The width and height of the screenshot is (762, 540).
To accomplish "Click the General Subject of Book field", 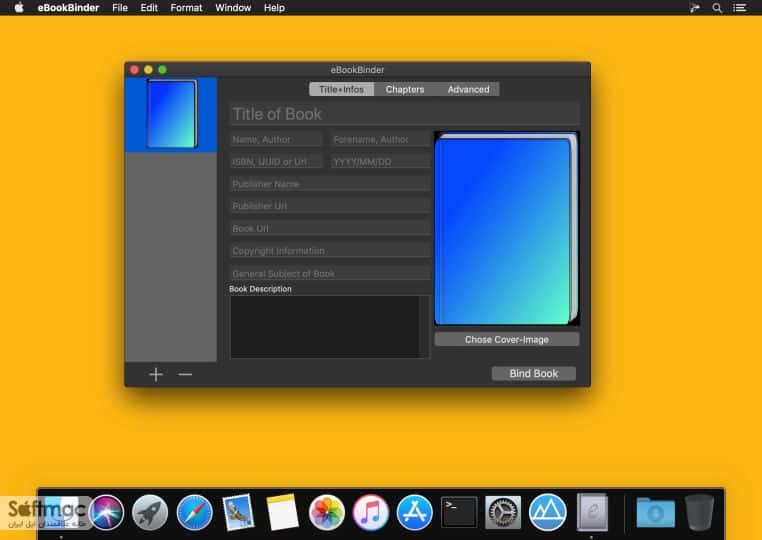I will 330,273.
